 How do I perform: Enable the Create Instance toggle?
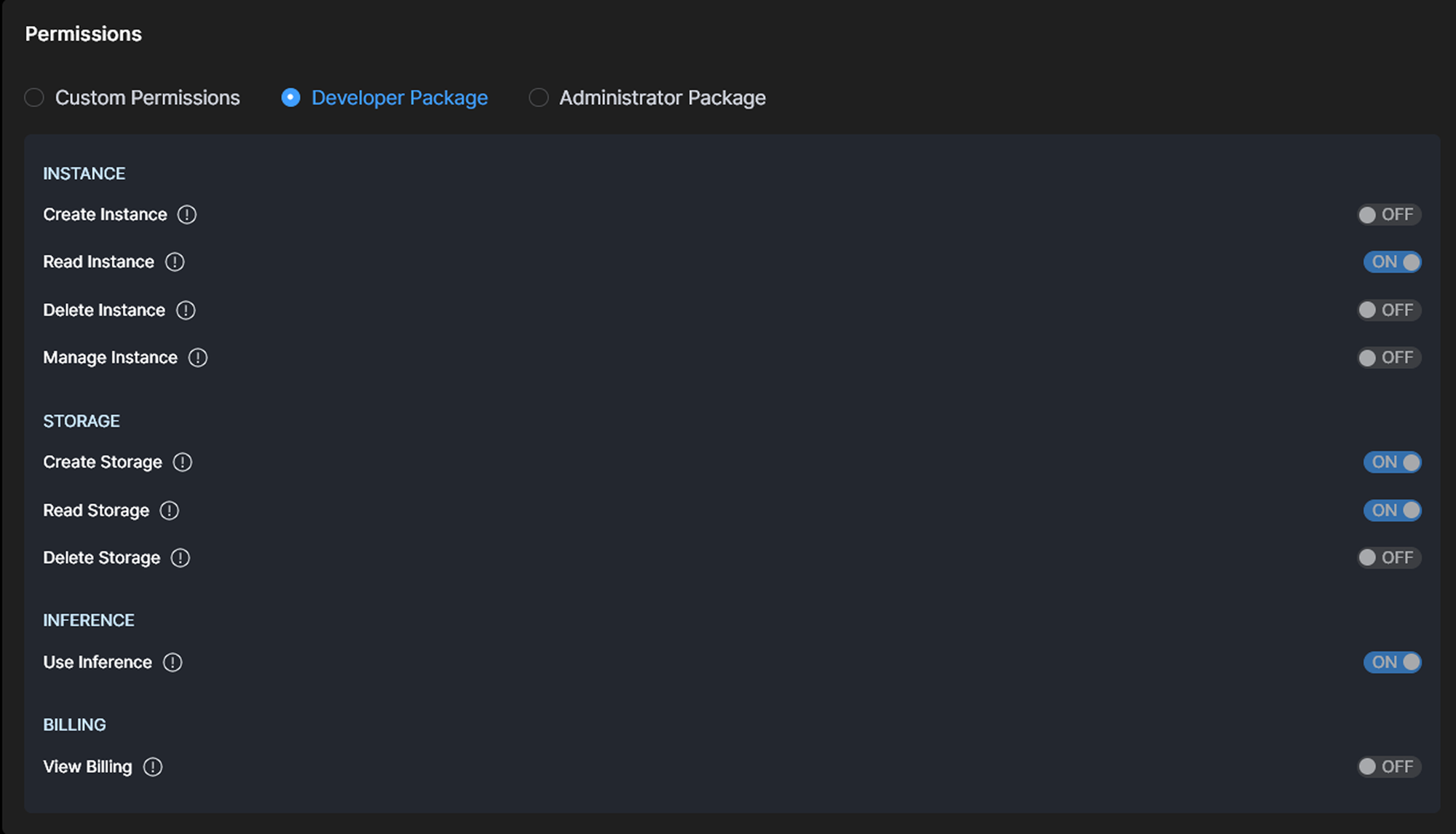pyautogui.click(x=1389, y=215)
